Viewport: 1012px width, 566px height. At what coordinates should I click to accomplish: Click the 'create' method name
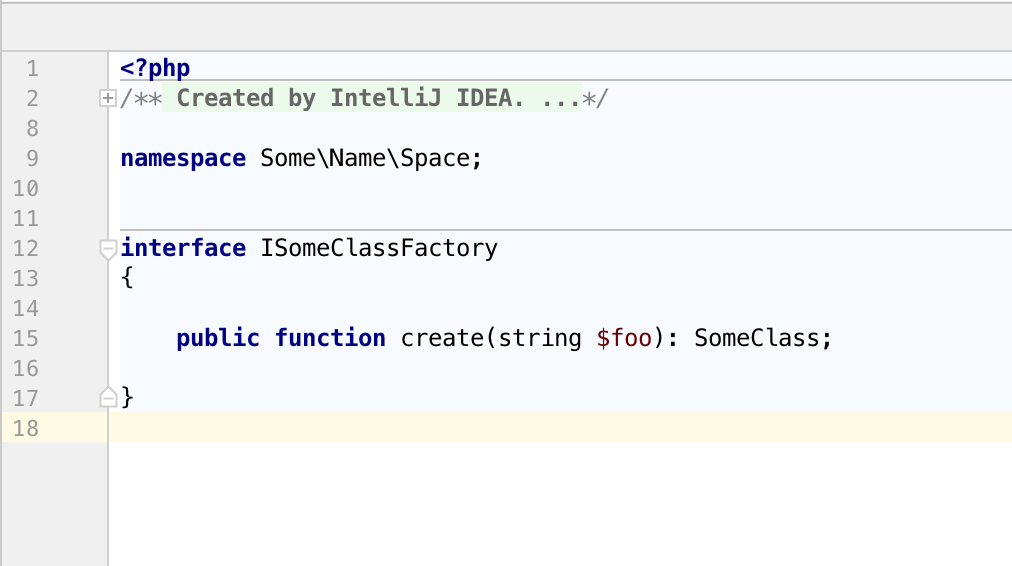[x=442, y=338]
